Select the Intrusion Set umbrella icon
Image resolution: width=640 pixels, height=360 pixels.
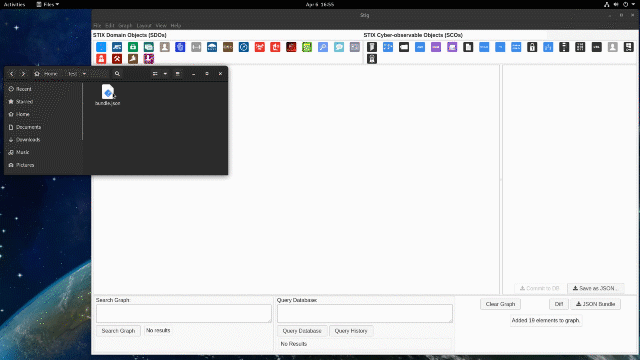212,47
